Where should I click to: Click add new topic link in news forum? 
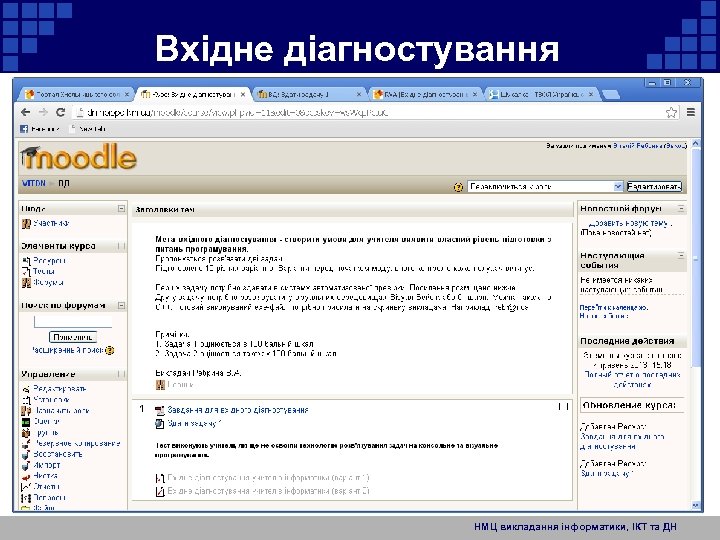coord(630,223)
